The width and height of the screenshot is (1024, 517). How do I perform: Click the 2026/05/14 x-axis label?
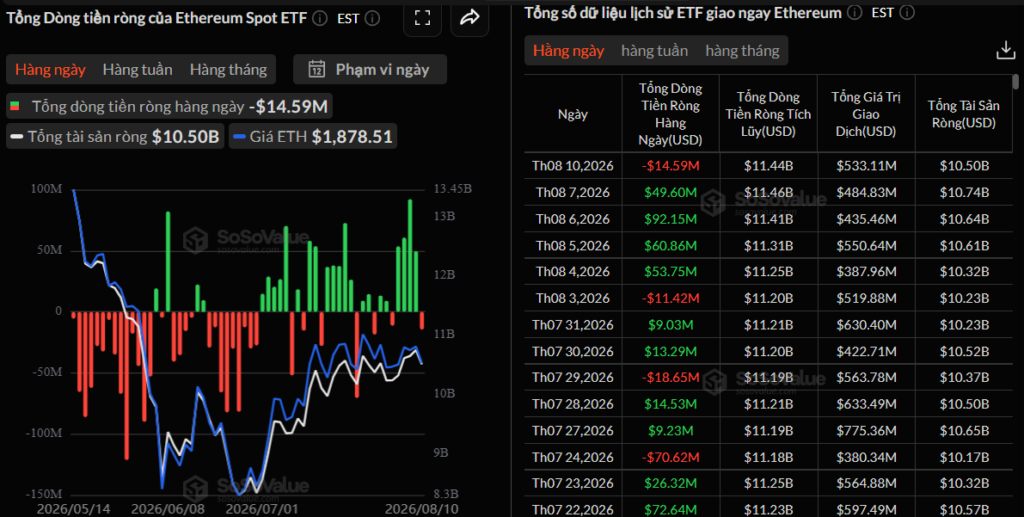(x=73, y=509)
